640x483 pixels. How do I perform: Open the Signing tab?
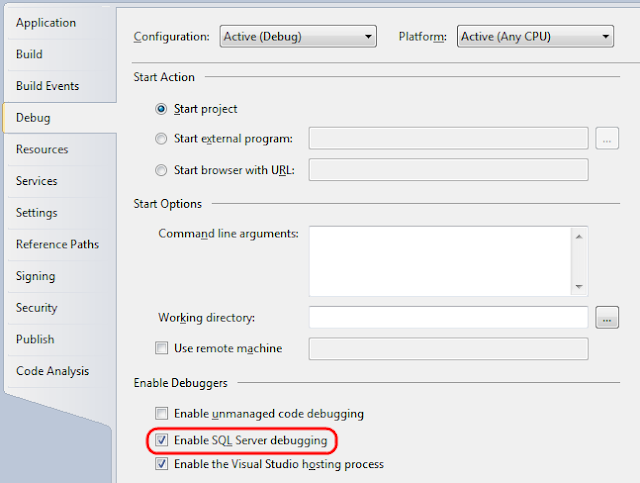coord(36,276)
